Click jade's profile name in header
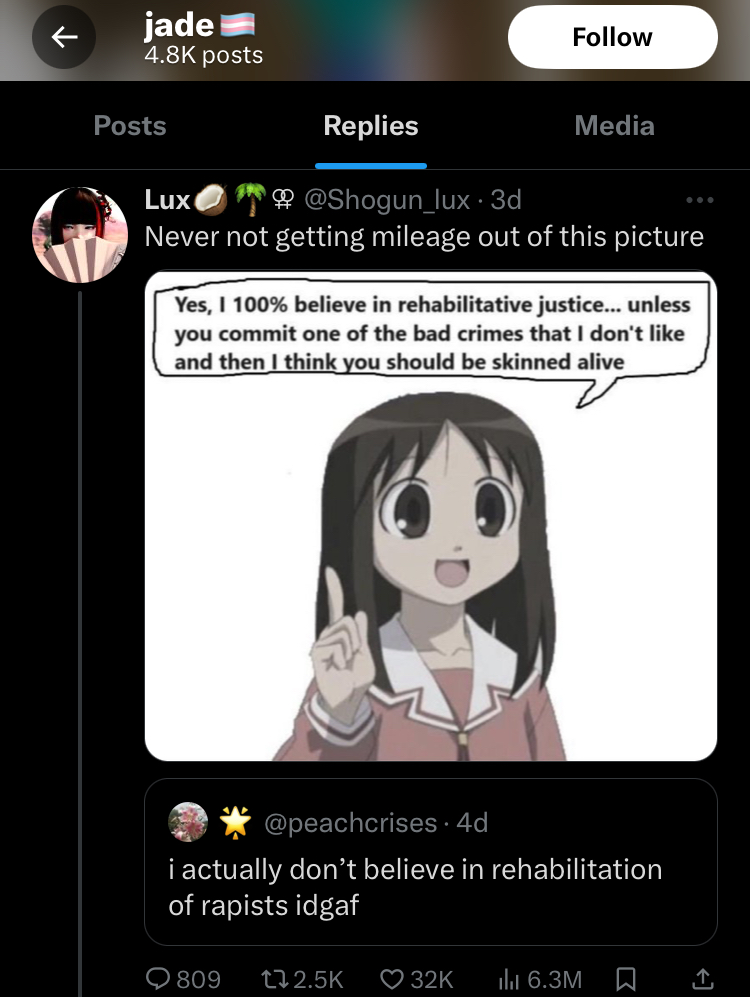This screenshot has height=997, width=750. tap(179, 25)
